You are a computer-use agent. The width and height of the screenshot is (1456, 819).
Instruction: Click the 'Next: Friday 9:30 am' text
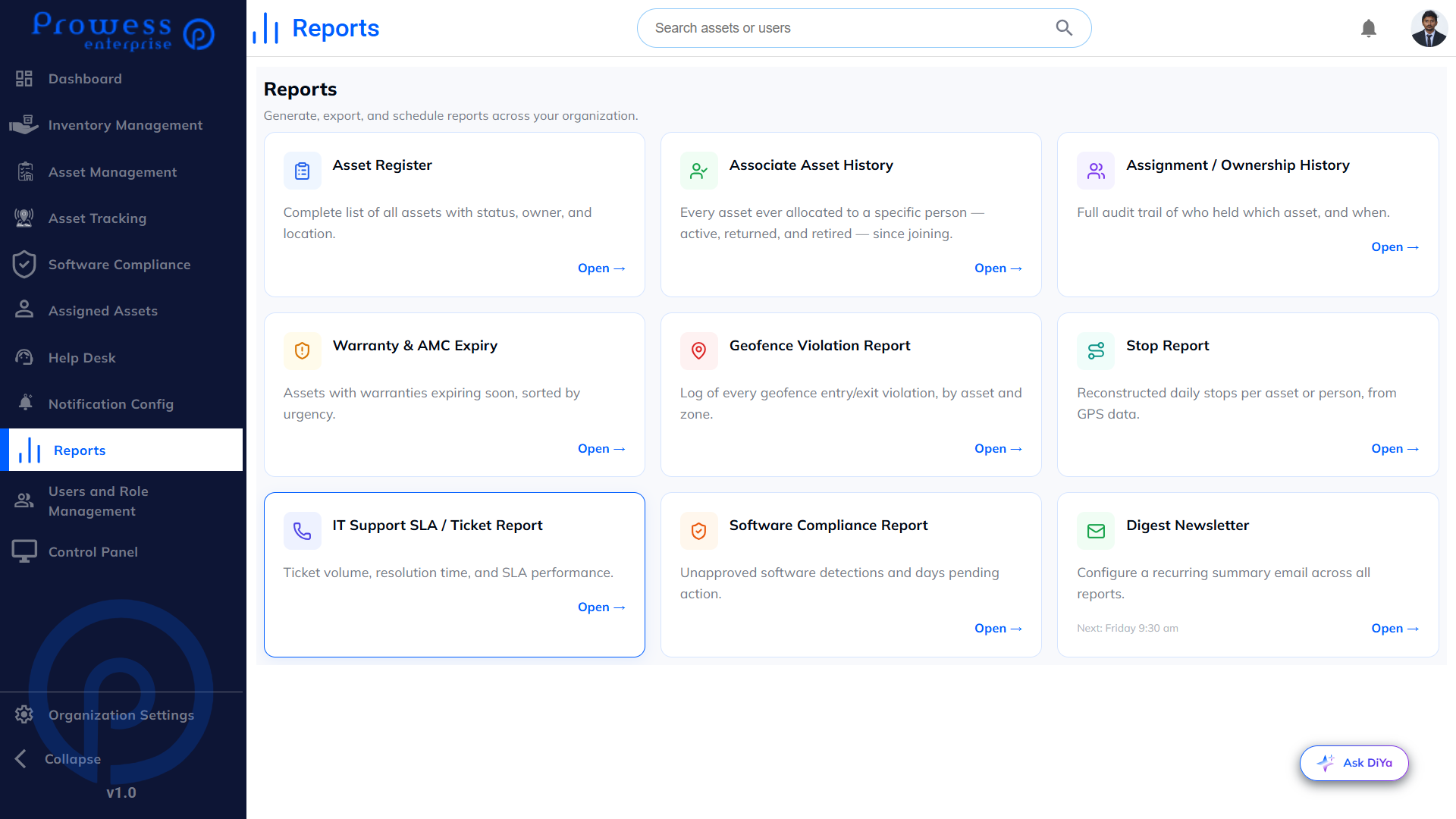[x=1128, y=628]
